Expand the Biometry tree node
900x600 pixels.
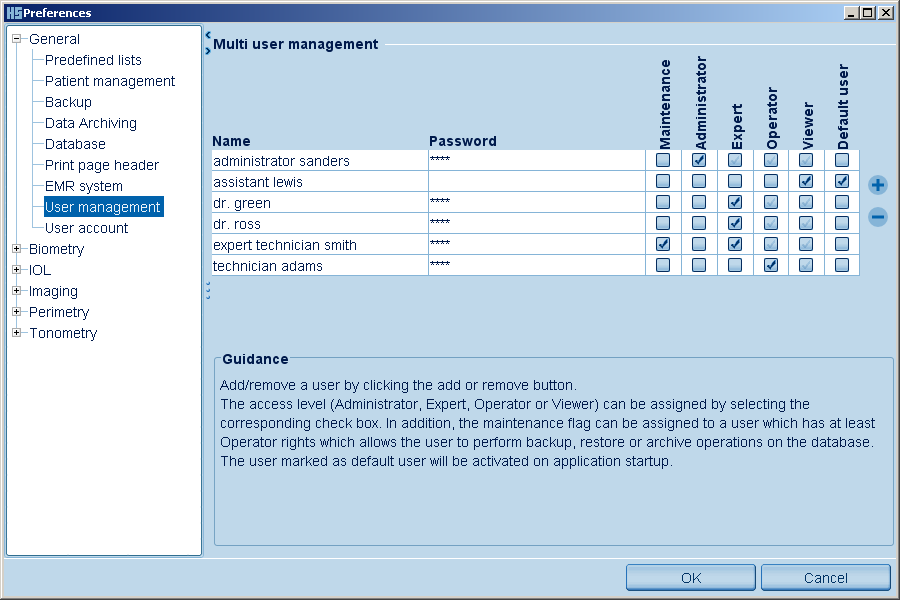click(17, 249)
